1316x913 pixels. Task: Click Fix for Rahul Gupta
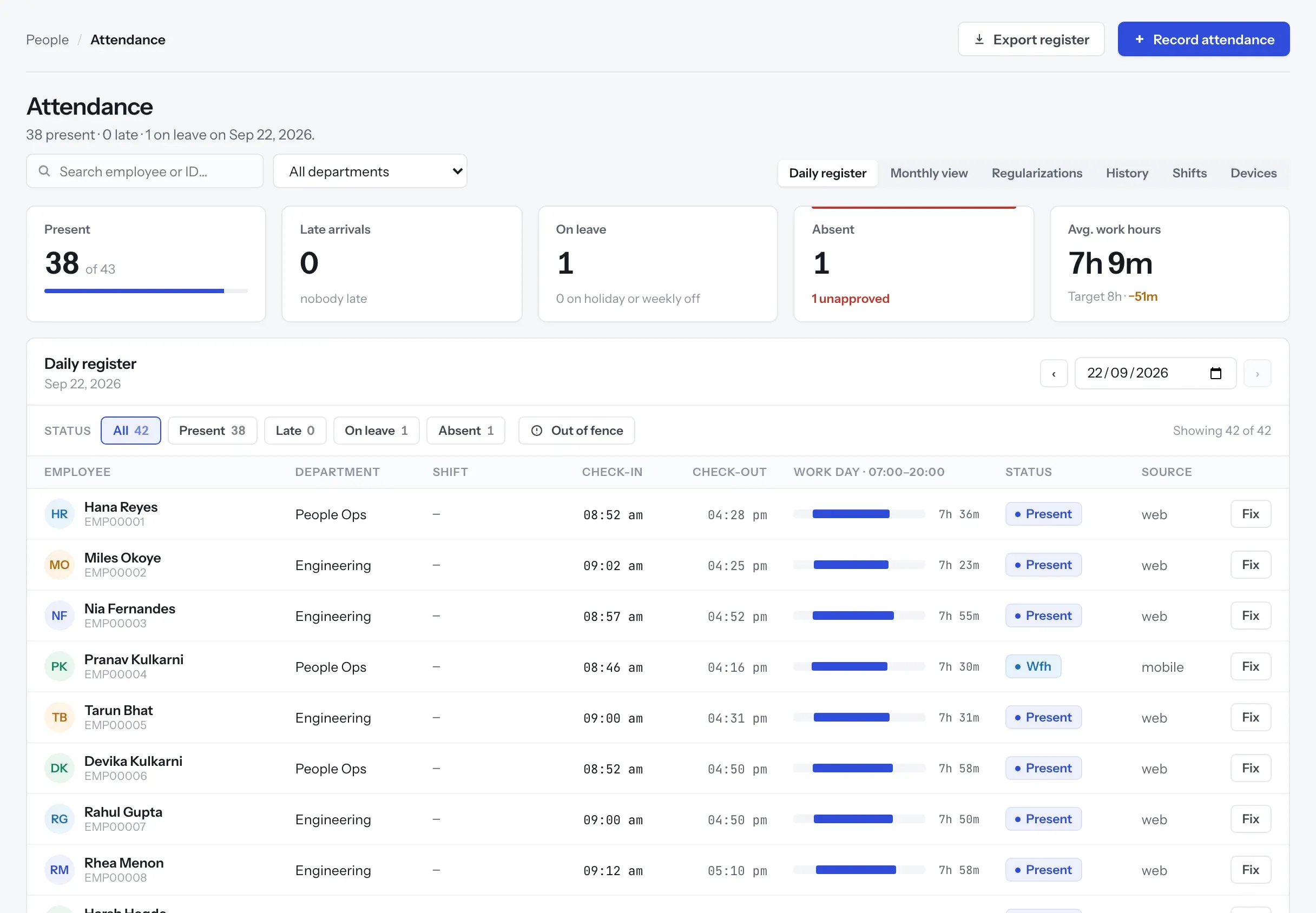pyautogui.click(x=1251, y=819)
